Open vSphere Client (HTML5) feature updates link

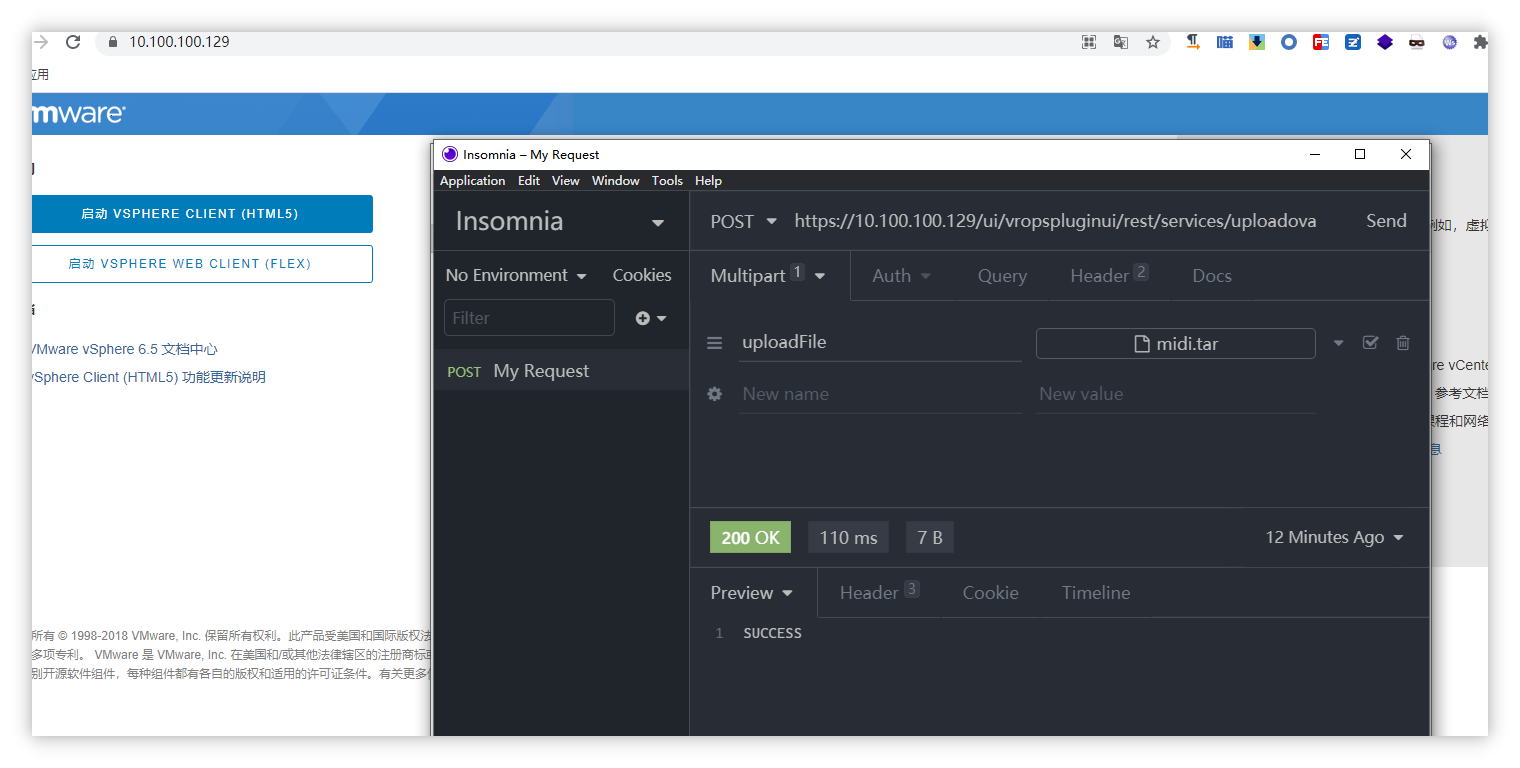coord(149,378)
